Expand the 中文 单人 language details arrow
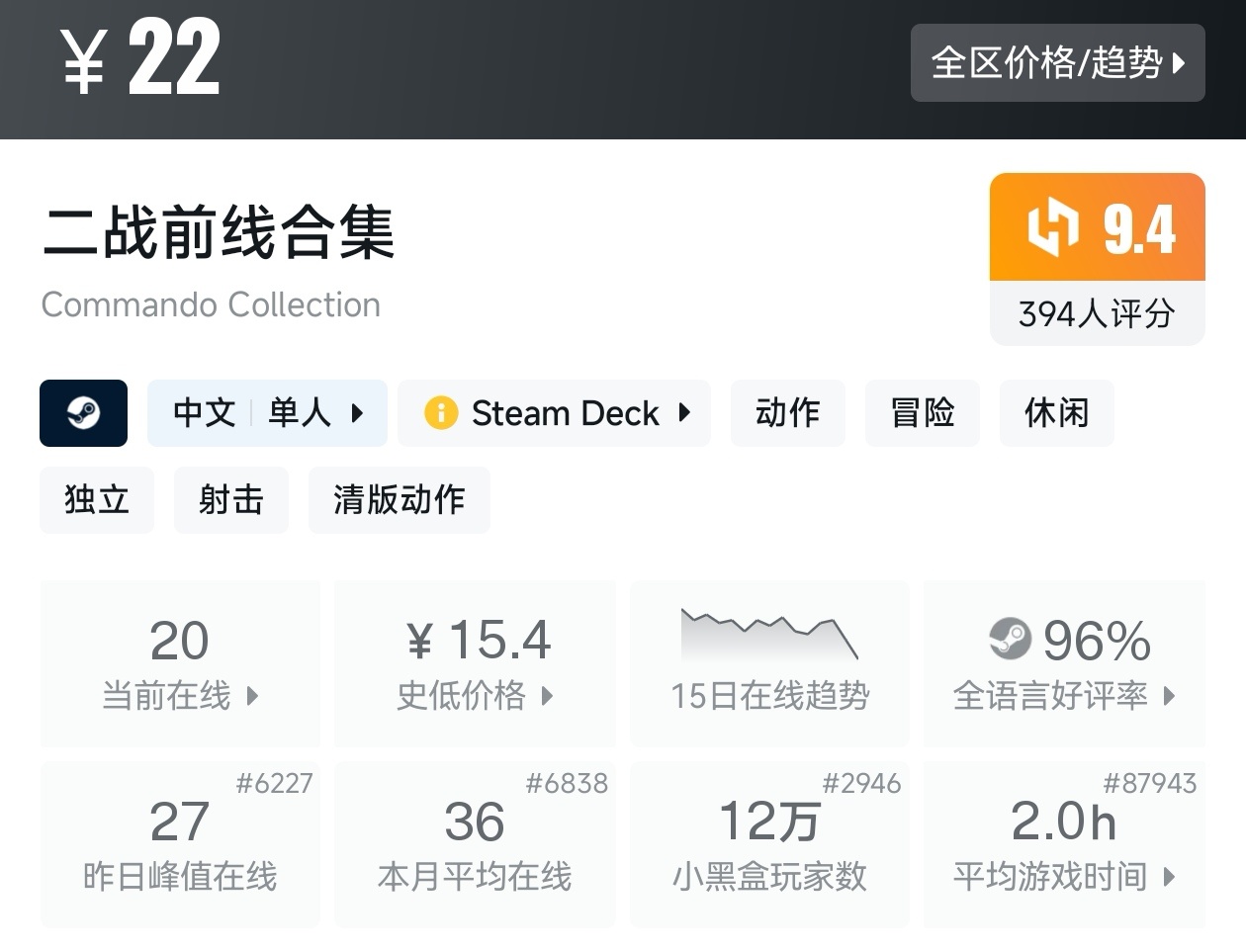 358,413
